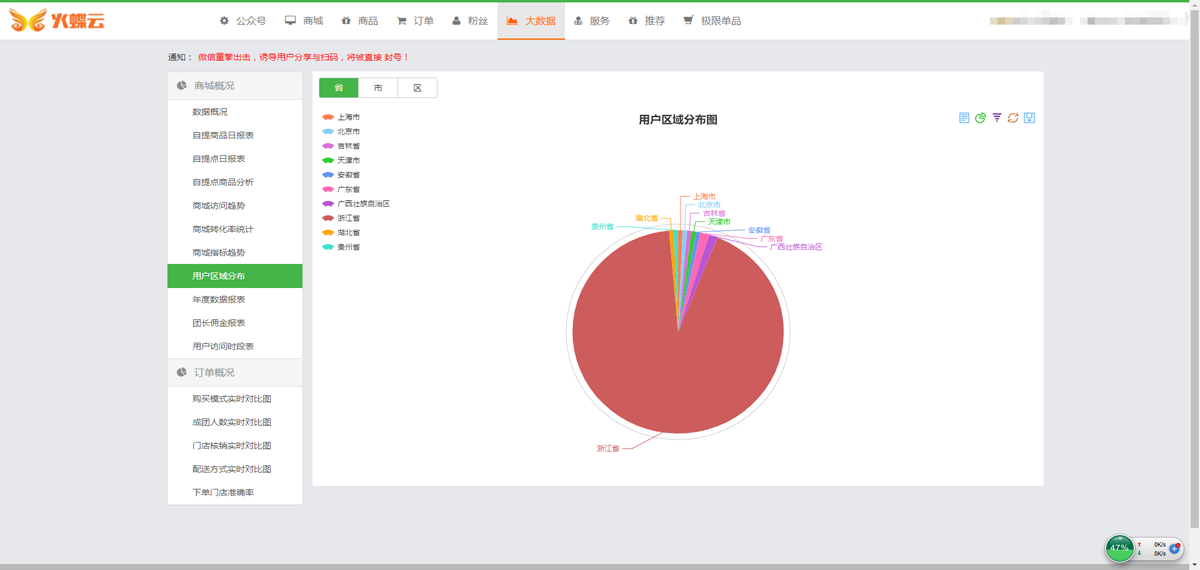The width and height of the screenshot is (1200, 570).
Task: Open 年度数据报表 report
Action: pyautogui.click(x=219, y=299)
